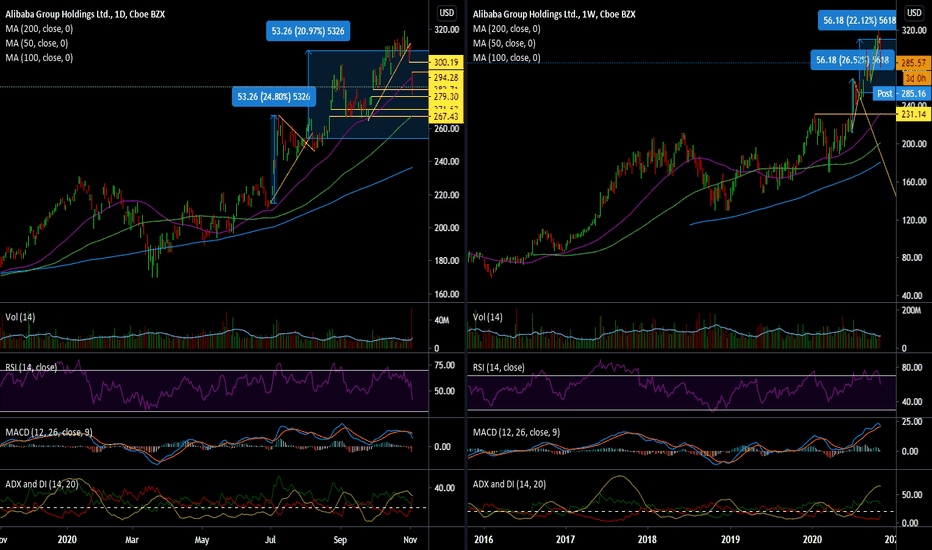Open the USD currency selector on daily chart

pyautogui.click(x=446, y=12)
